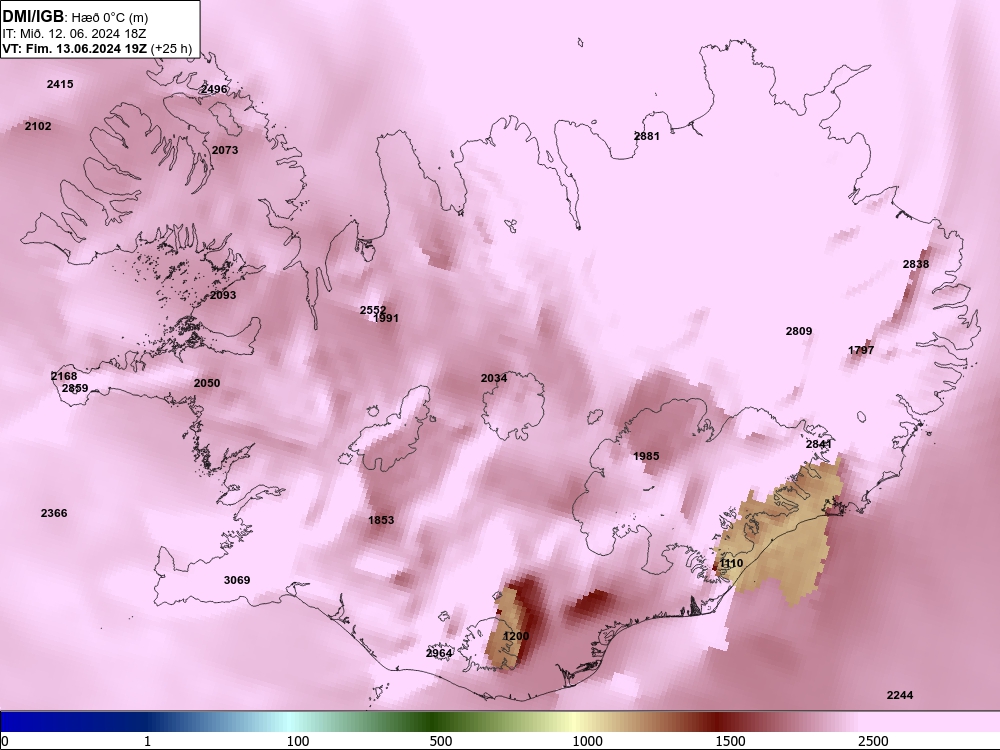The width and height of the screenshot is (1000, 750).
Task: Click the 1 tick on the legend
Action: tap(147, 741)
